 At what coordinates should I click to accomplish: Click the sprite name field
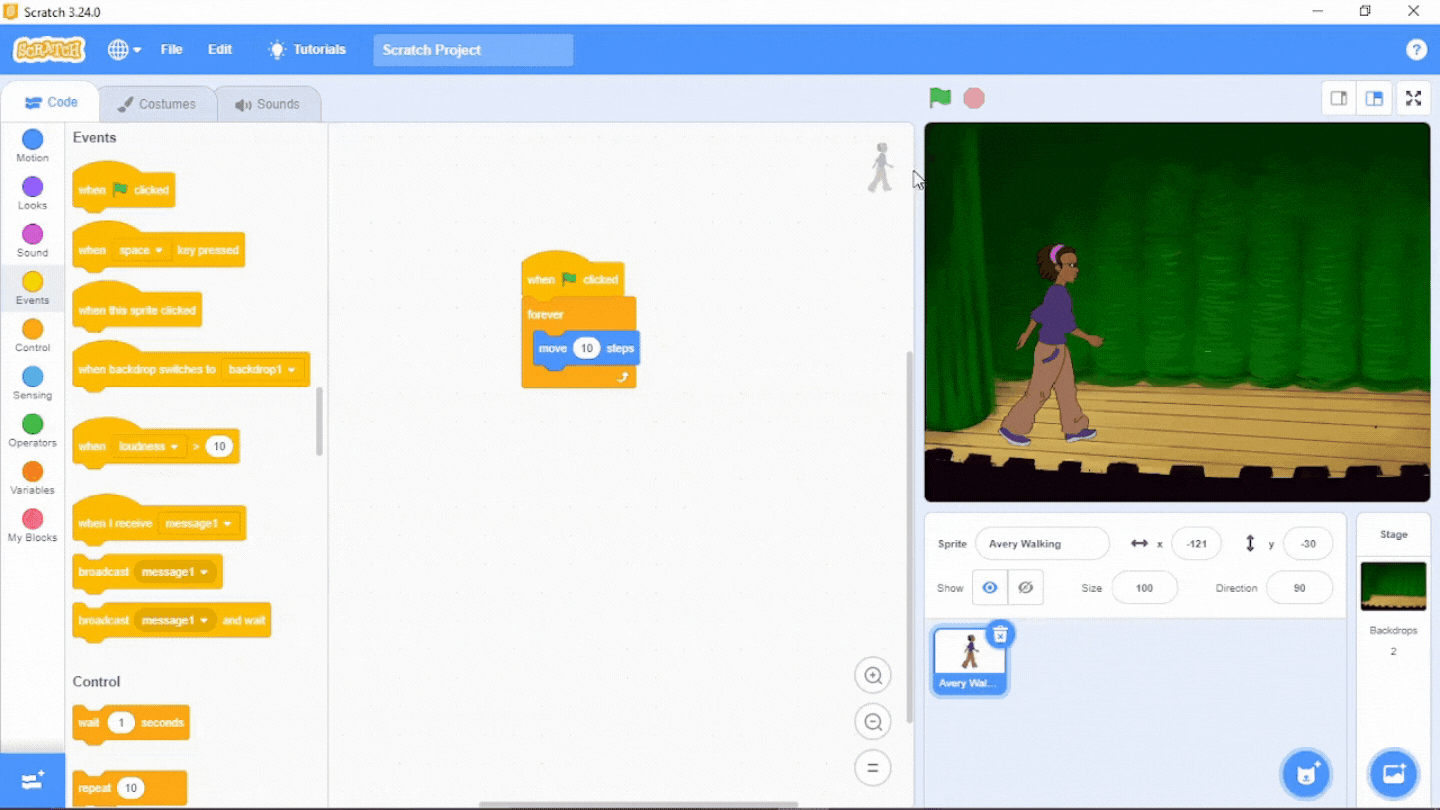pos(1042,544)
